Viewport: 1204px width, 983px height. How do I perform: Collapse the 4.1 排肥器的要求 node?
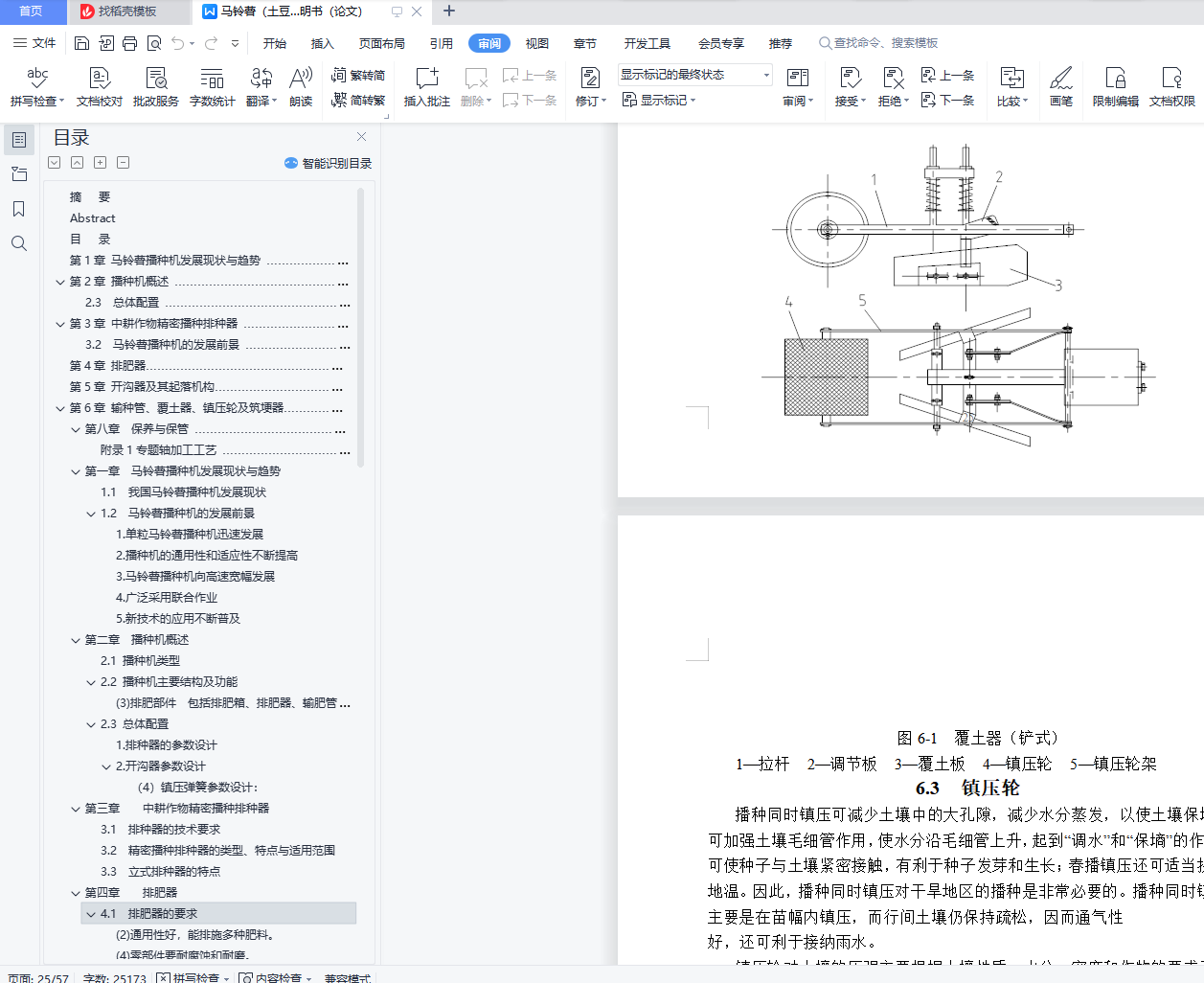[91, 914]
